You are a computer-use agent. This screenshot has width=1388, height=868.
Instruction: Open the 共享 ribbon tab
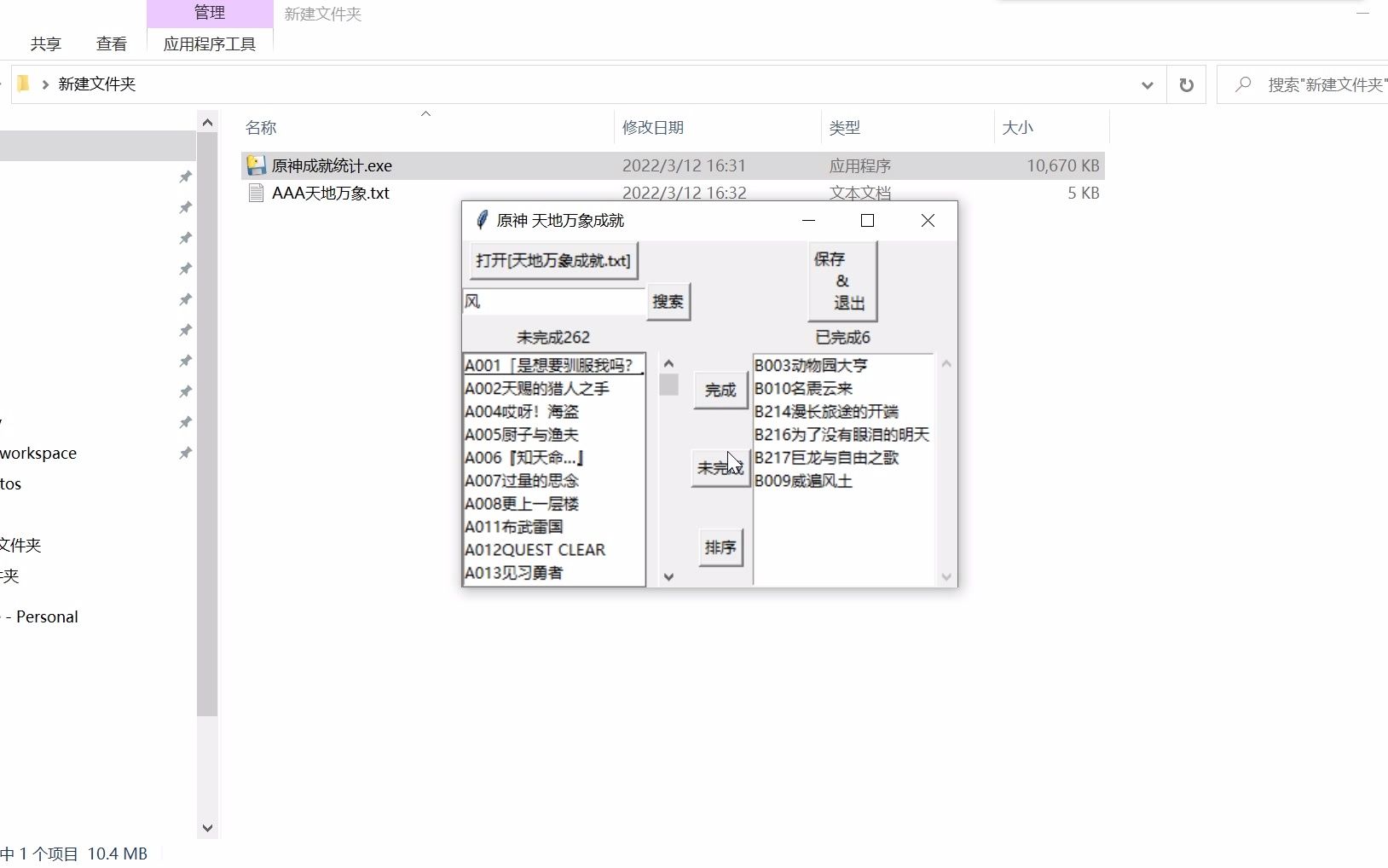46,44
